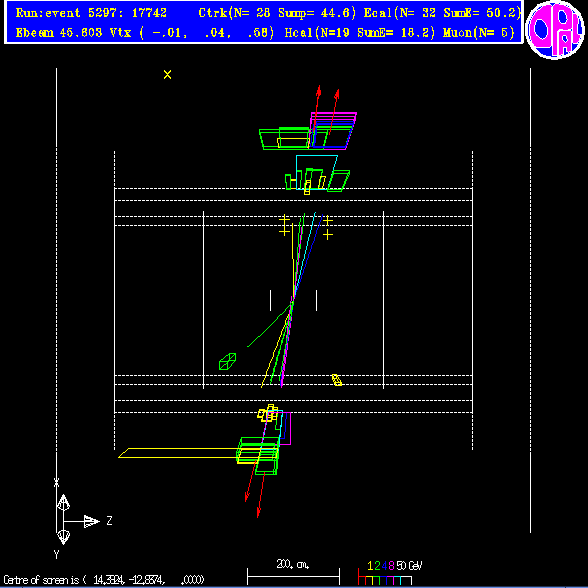Image resolution: width=588 pixels, height=588 pixels.
Task: Click the magenta calorimeter block at top
Action: (333, 129)
